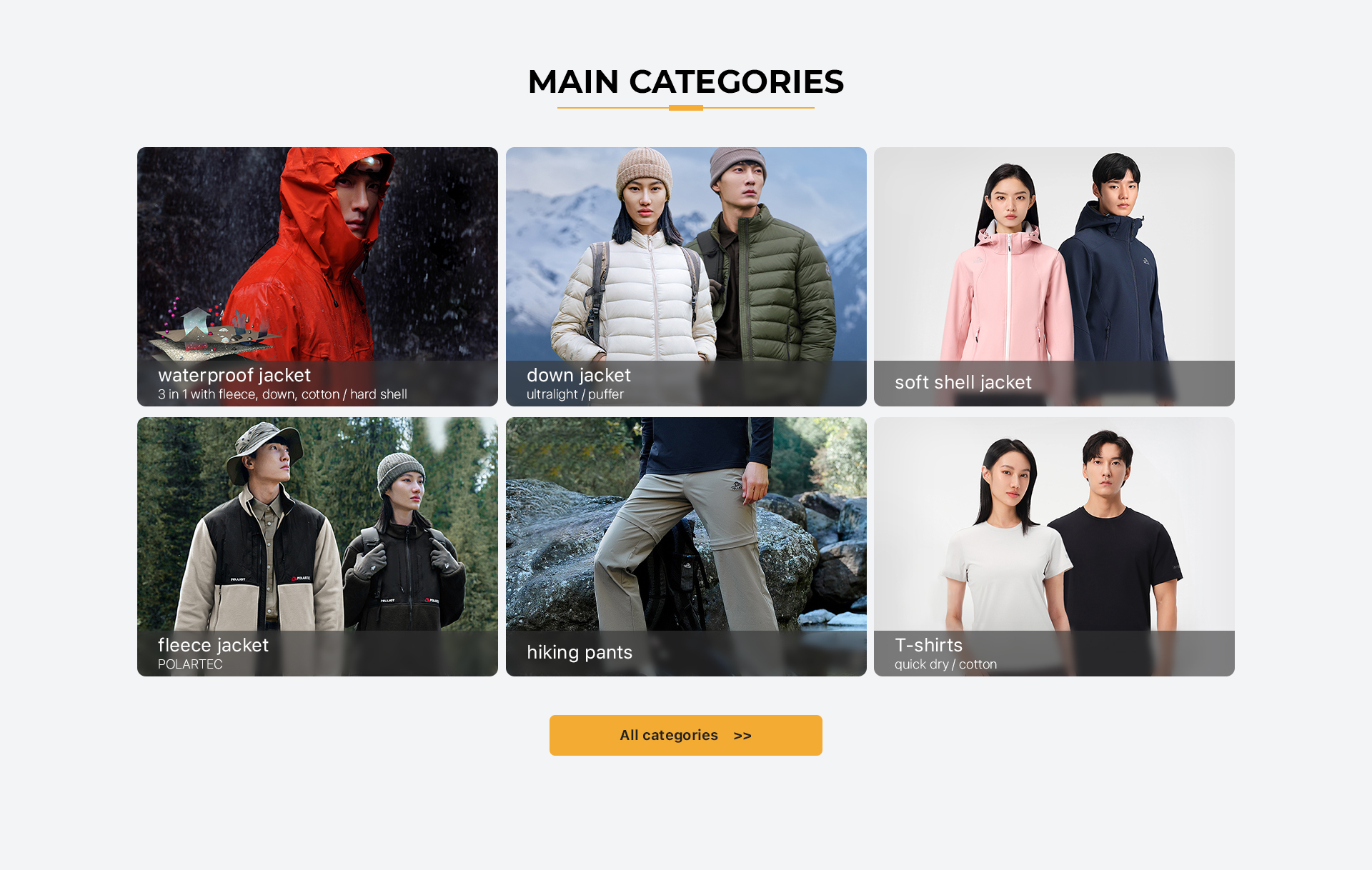1372x870 pixels.
Task: Click the fleece jacket title text
Action: pyautogui.click(x=213, y=645)
